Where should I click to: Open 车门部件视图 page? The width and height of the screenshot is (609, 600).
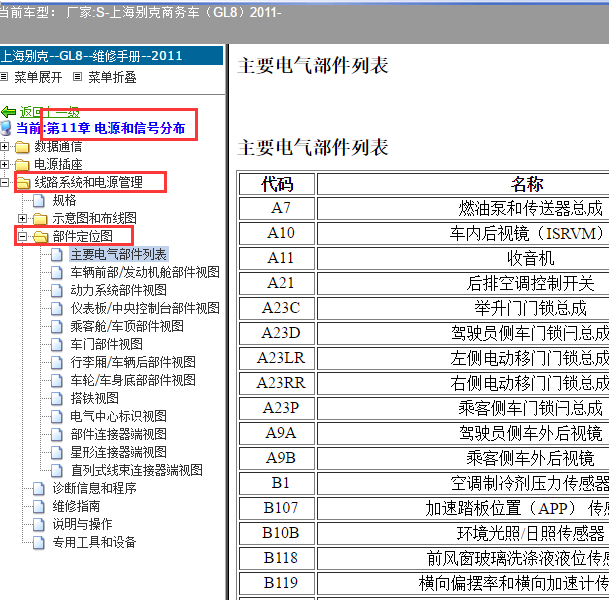(x=106, y=344)
